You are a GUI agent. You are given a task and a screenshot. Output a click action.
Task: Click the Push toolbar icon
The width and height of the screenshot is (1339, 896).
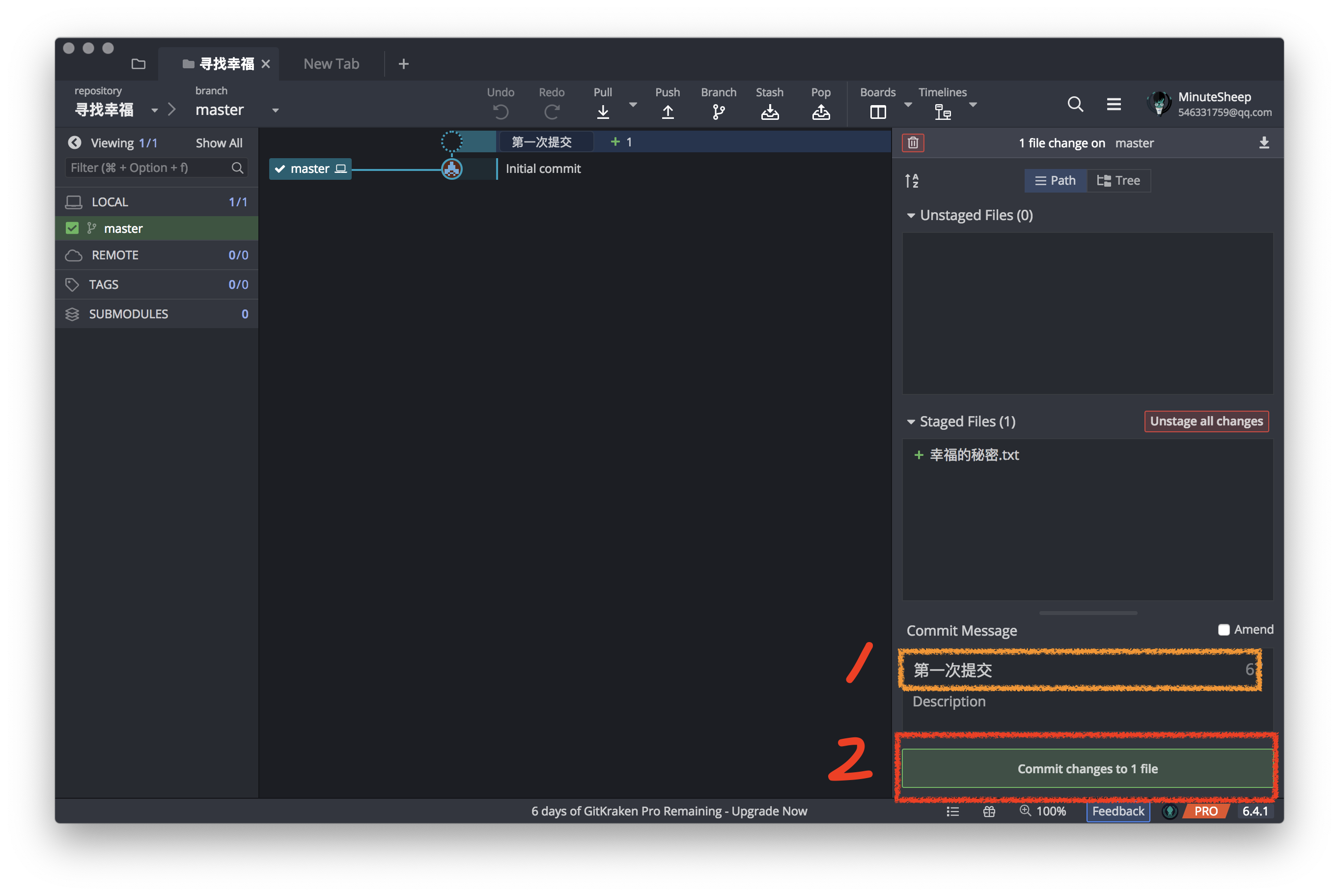[667, 112]
